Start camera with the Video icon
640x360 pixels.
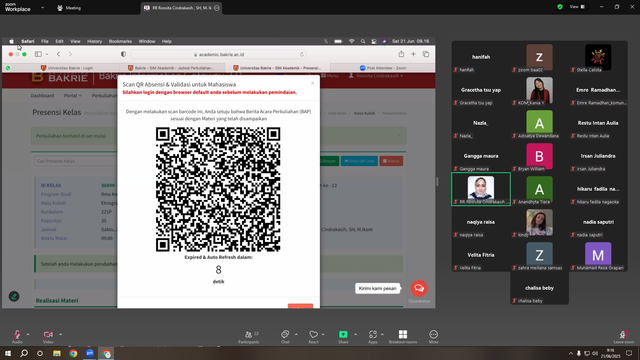coord(48,334)
